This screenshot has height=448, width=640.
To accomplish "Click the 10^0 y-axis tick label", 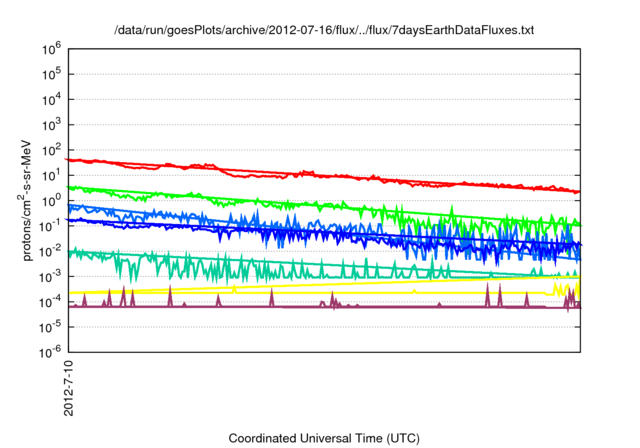I will click(51, 201).
